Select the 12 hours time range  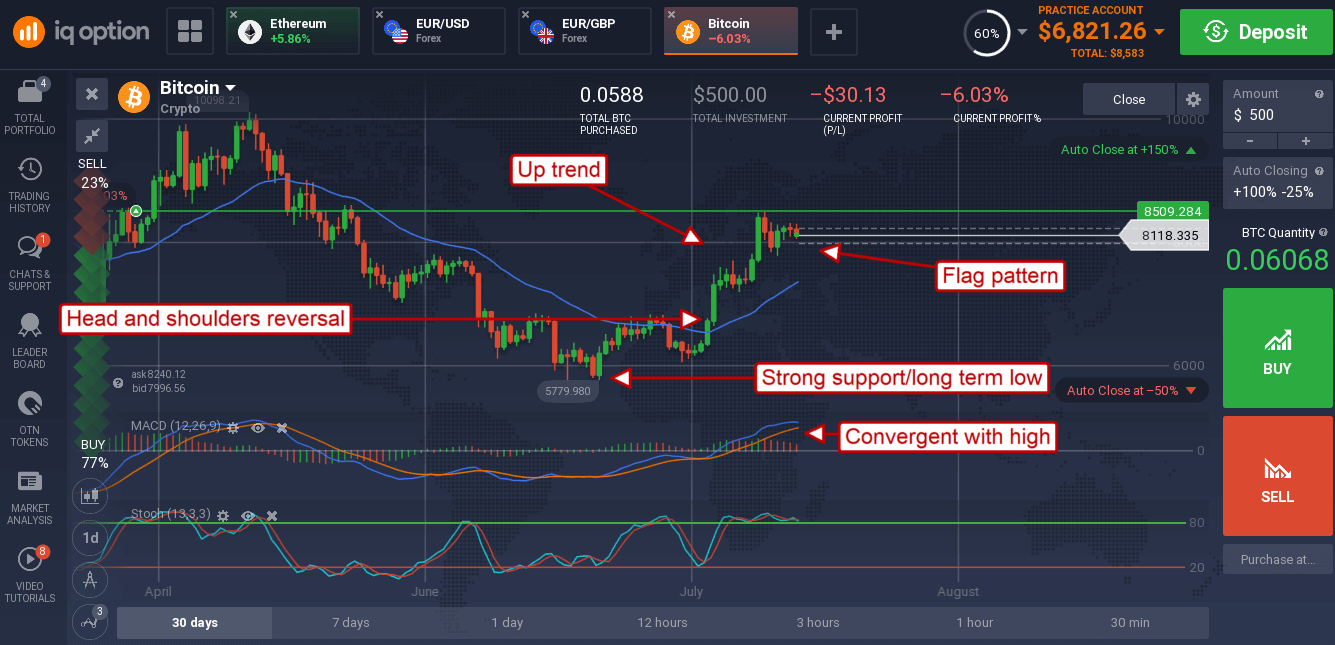663,622
